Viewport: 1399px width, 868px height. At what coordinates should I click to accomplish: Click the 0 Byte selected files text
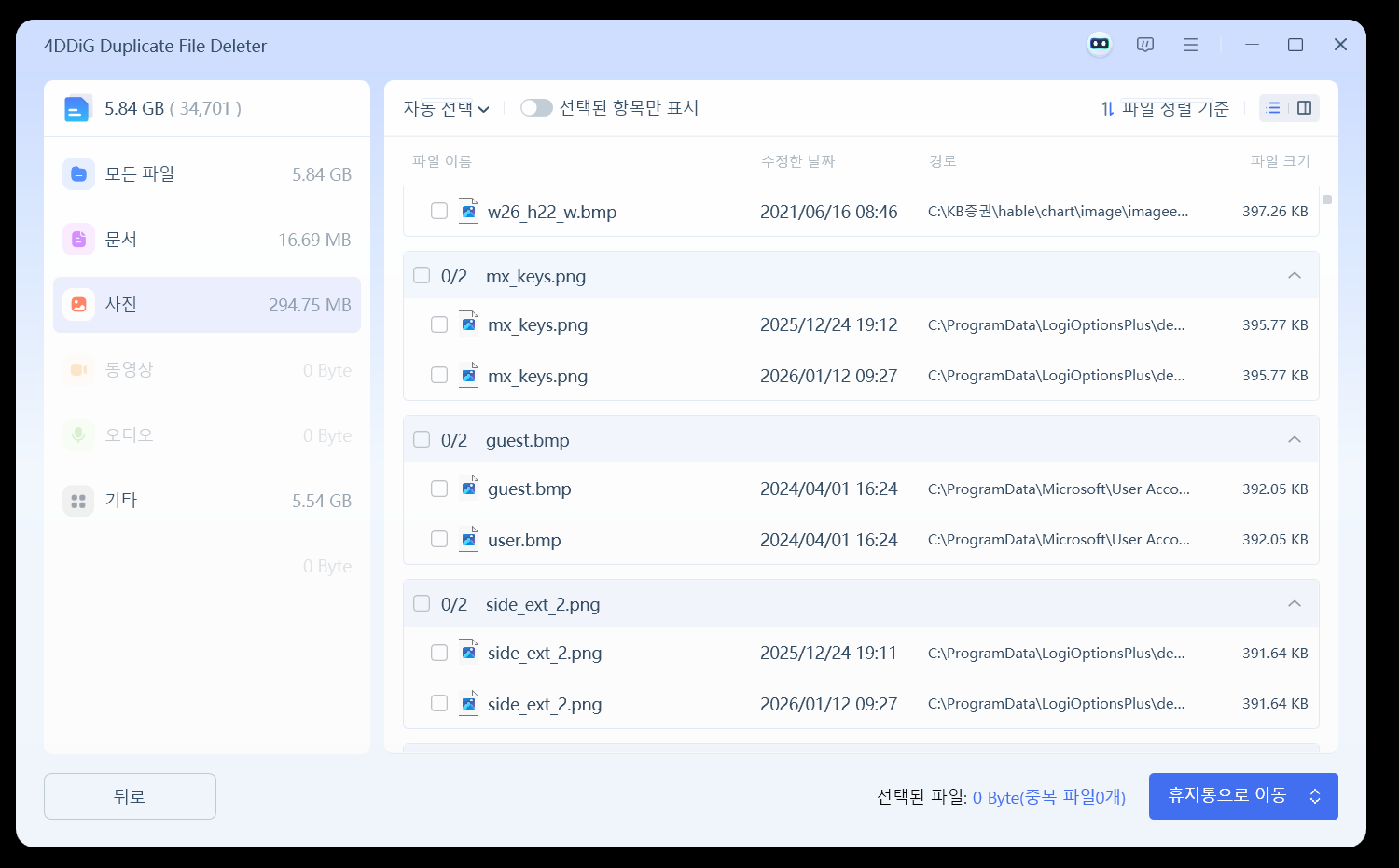tap(1049, 797)
